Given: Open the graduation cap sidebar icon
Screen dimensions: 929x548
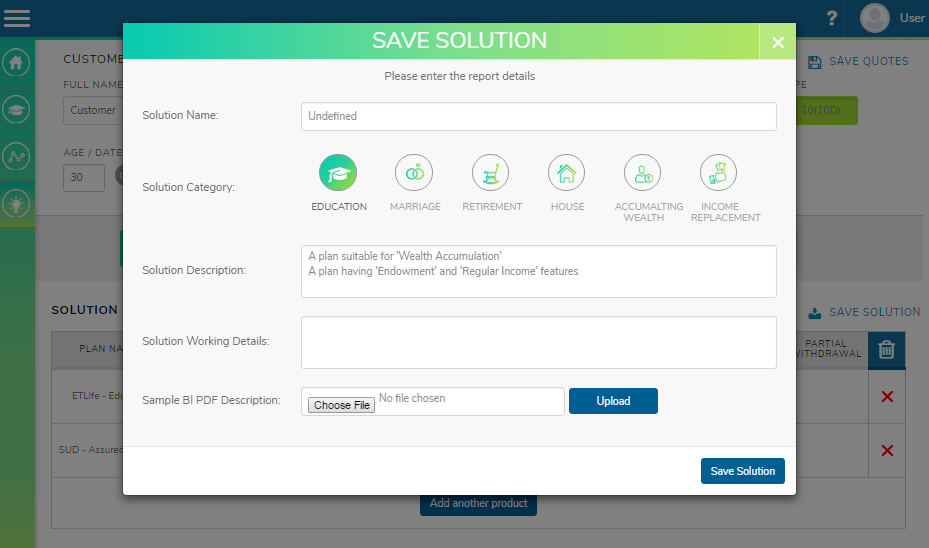Looking at the screenshot, I should [16, 109].
